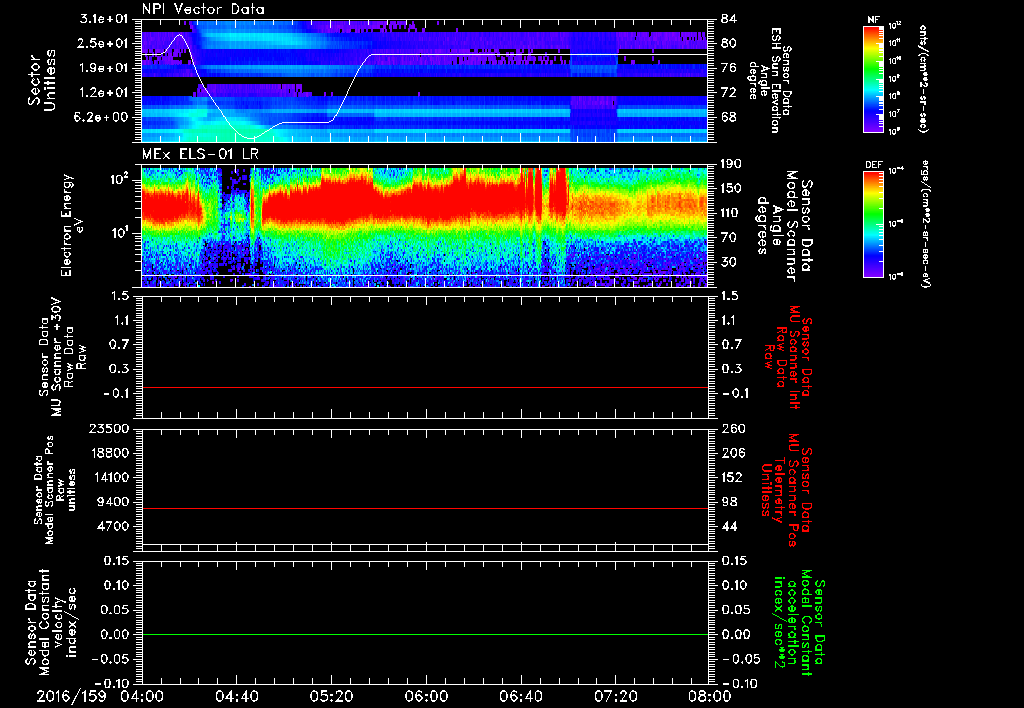Click the "18800" scanner position tick
The width and height of the screenshot is (1024, 708).
(109, 453)
